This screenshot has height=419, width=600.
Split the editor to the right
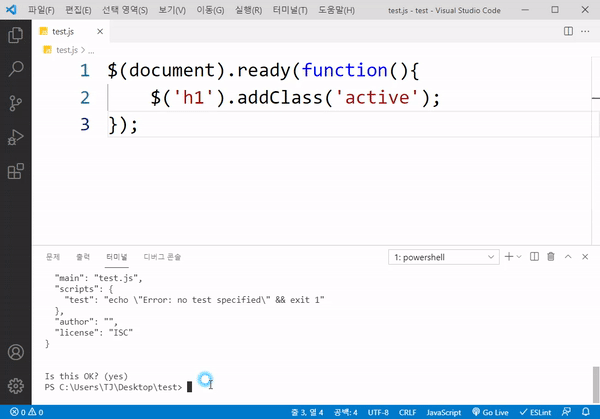[568, 31]
